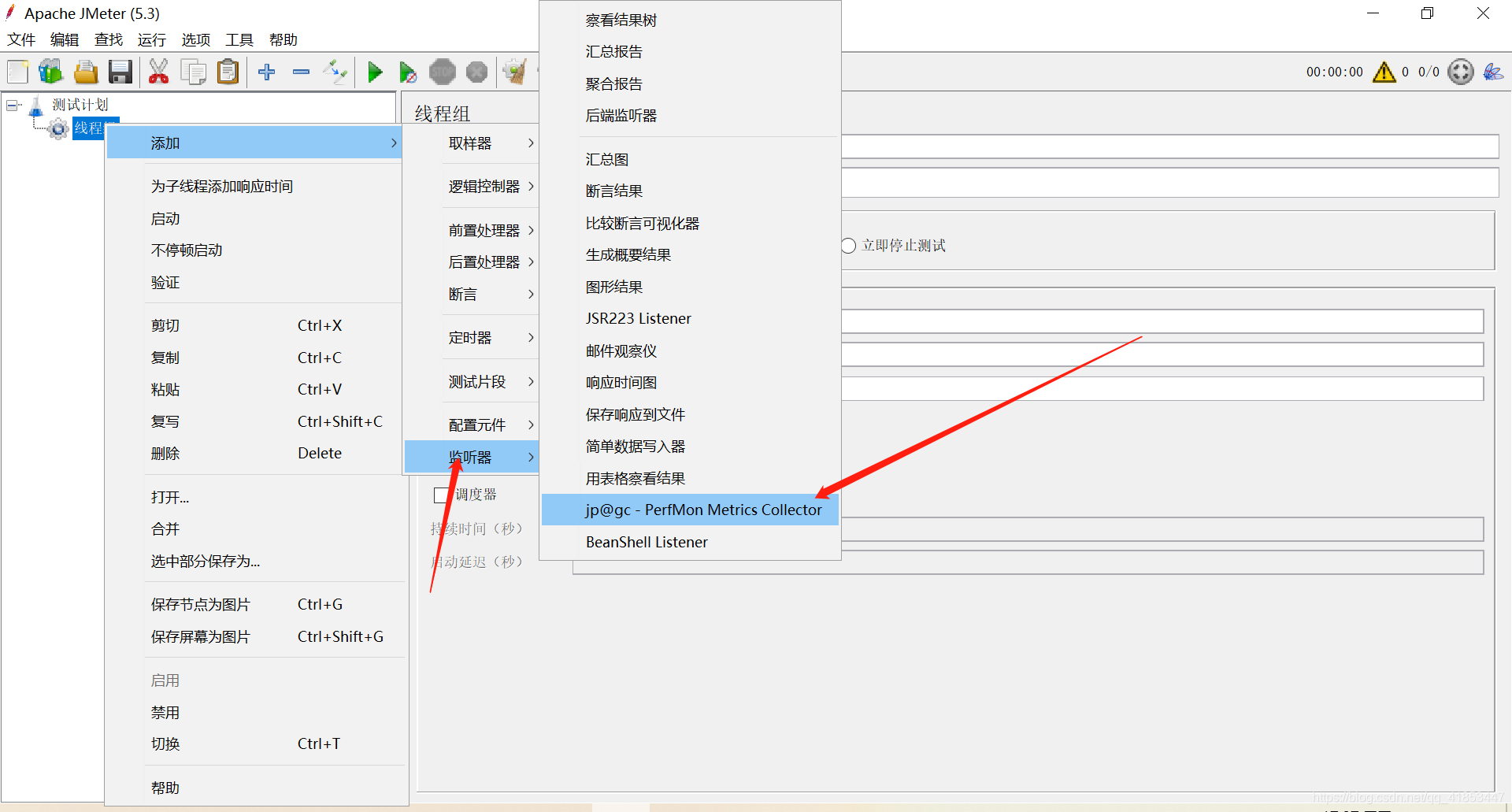This screenshot has width=1512, height=812.
Task: Click the Clear broom icon
Action: pyautogui.click(x=515, y=72)
